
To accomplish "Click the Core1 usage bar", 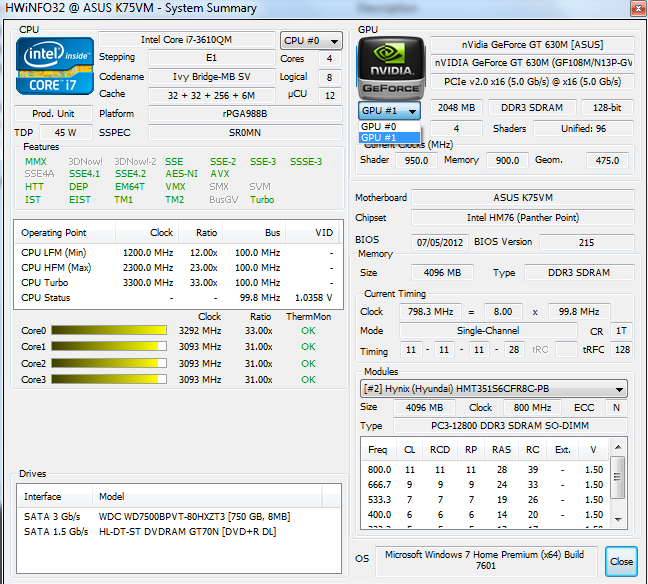I will pyautogui.click(x=109, y=346).
